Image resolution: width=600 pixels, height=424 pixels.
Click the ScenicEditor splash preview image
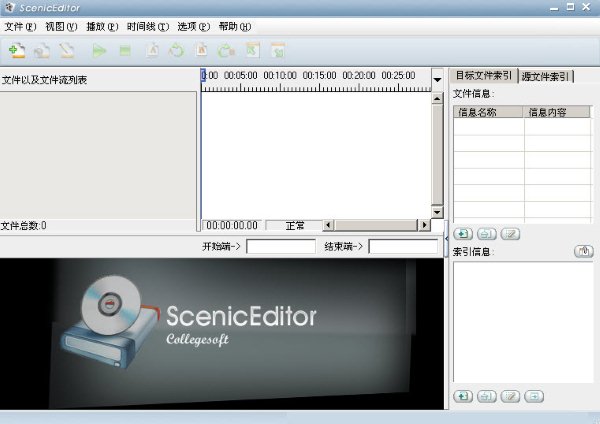222,334
